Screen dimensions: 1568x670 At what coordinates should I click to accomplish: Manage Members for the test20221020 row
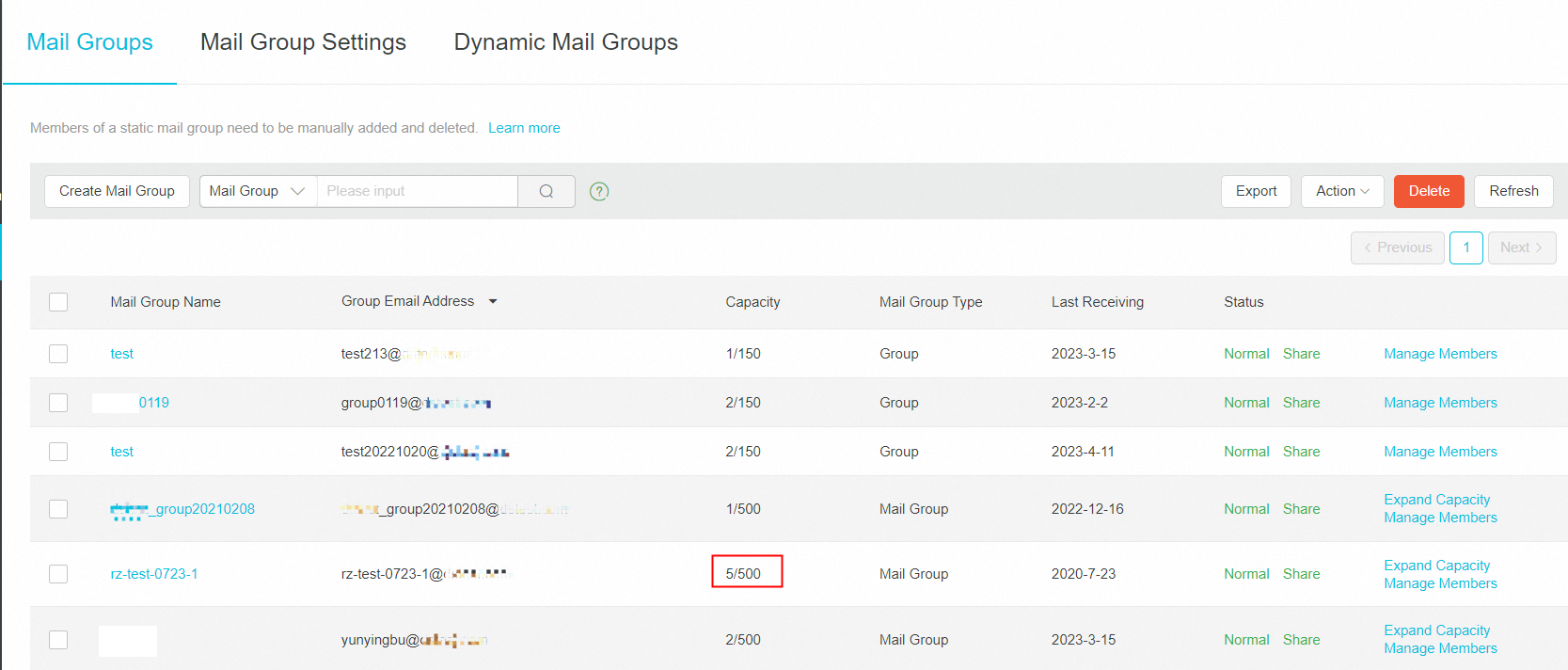tap(1440, 452)
